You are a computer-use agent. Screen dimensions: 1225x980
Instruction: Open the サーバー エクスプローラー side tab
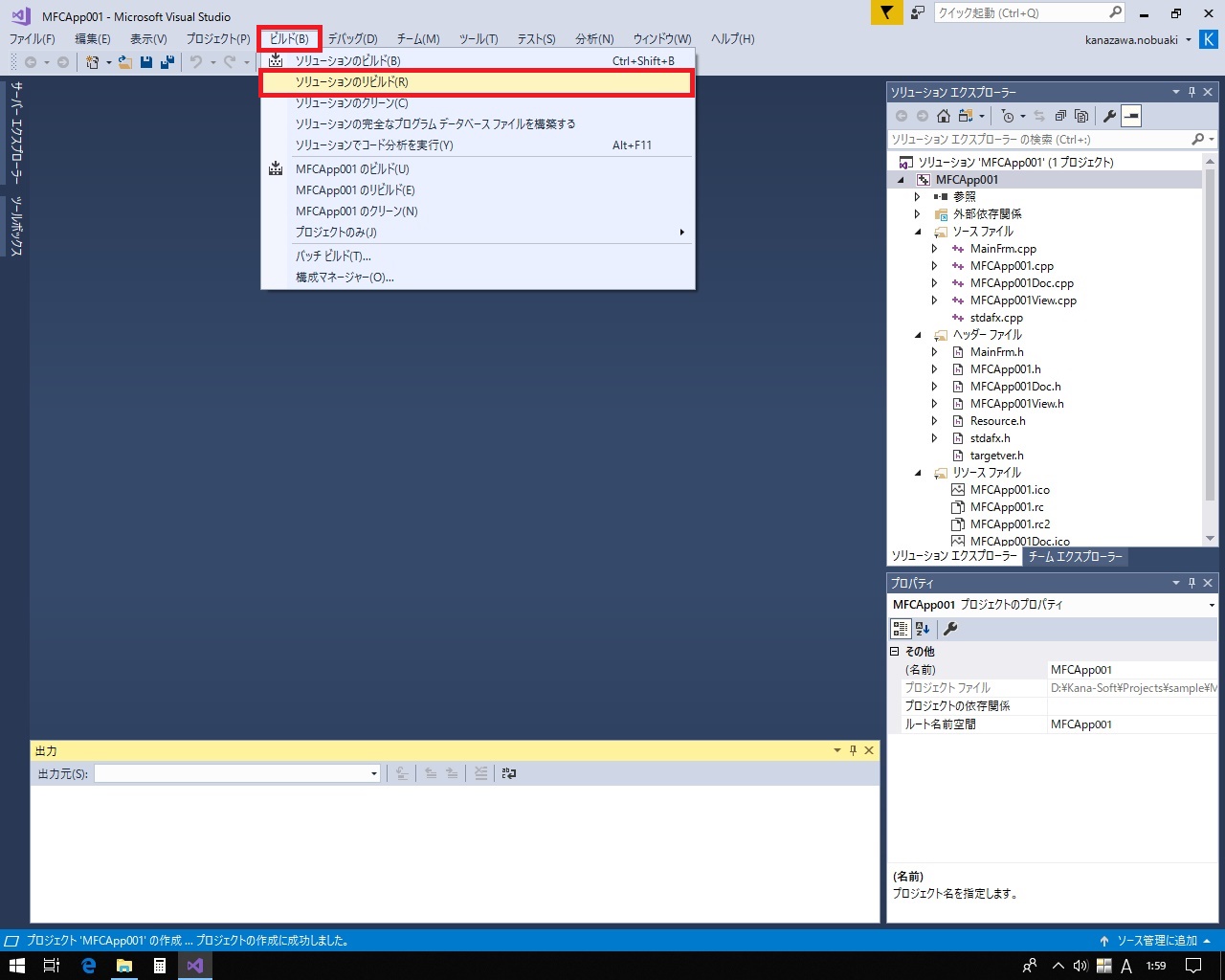[x=16, y=132]
